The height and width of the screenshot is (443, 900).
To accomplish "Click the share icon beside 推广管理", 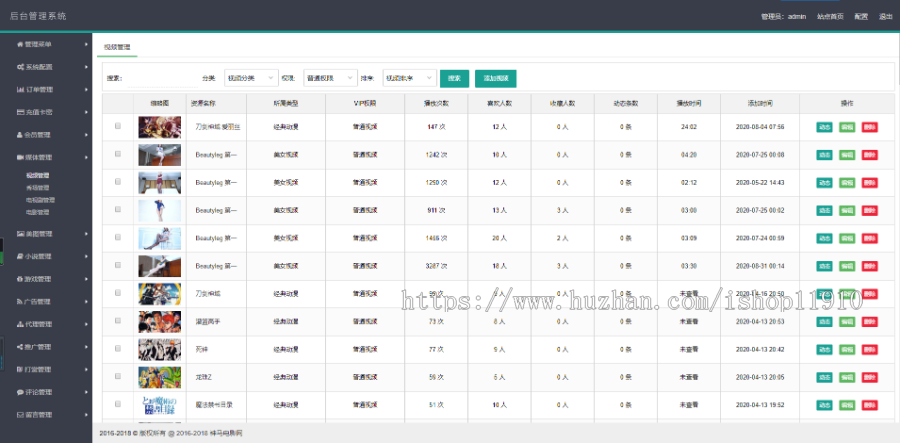I will [20, 347].
